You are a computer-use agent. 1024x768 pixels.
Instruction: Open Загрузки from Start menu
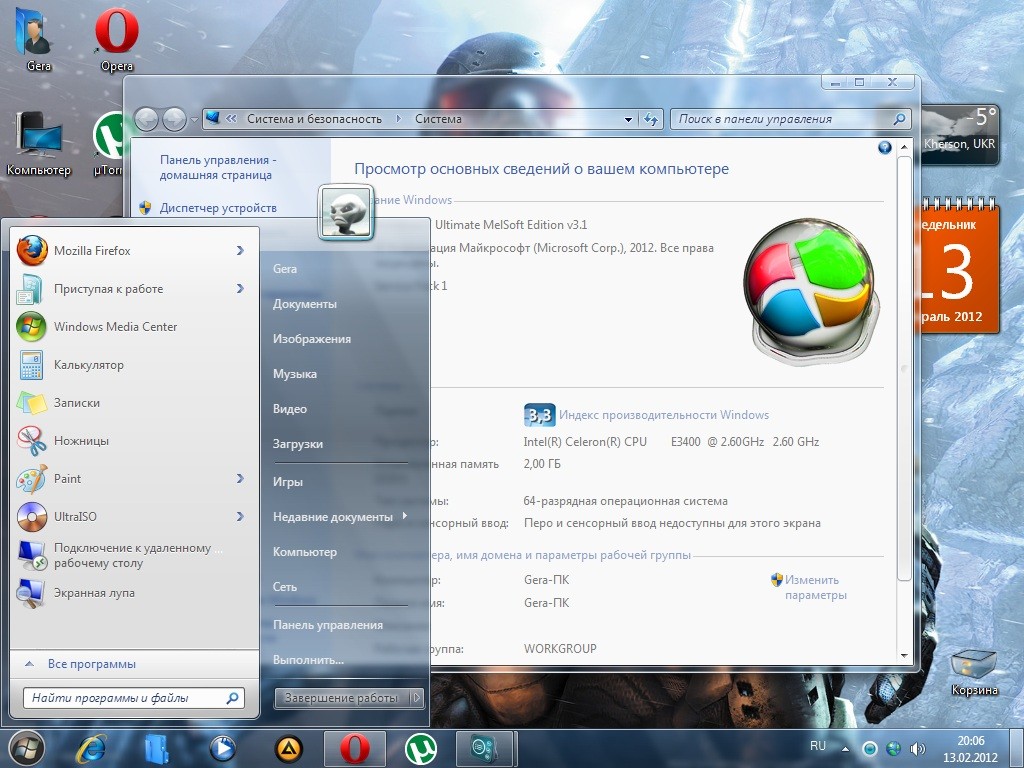[x=298, y=444]
